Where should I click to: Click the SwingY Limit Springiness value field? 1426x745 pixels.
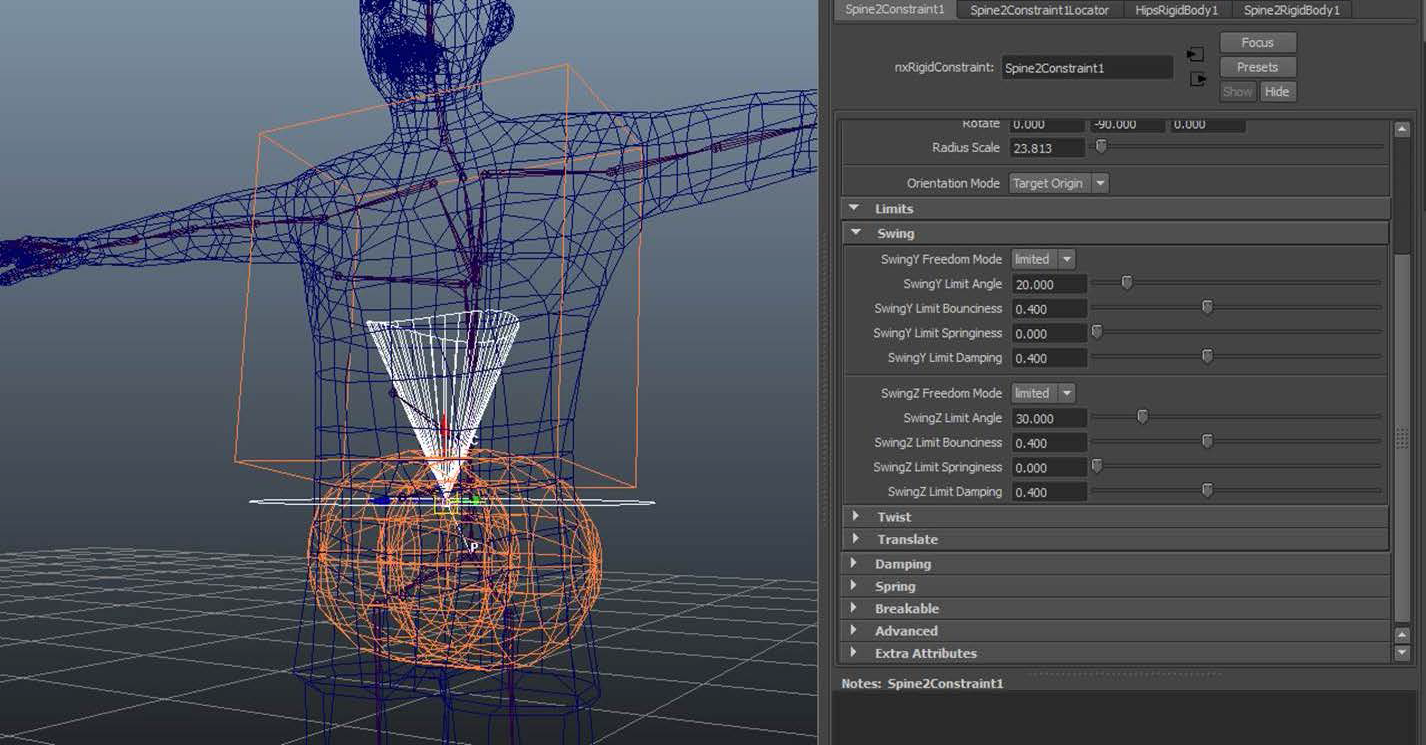point(1049,333)
